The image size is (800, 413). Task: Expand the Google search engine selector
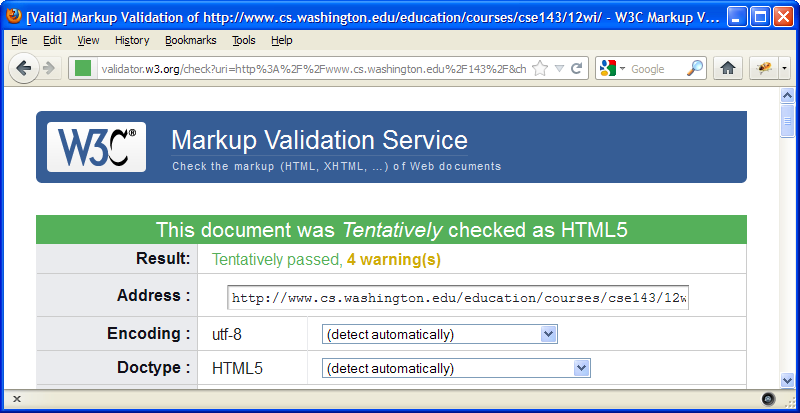(612, 68)
